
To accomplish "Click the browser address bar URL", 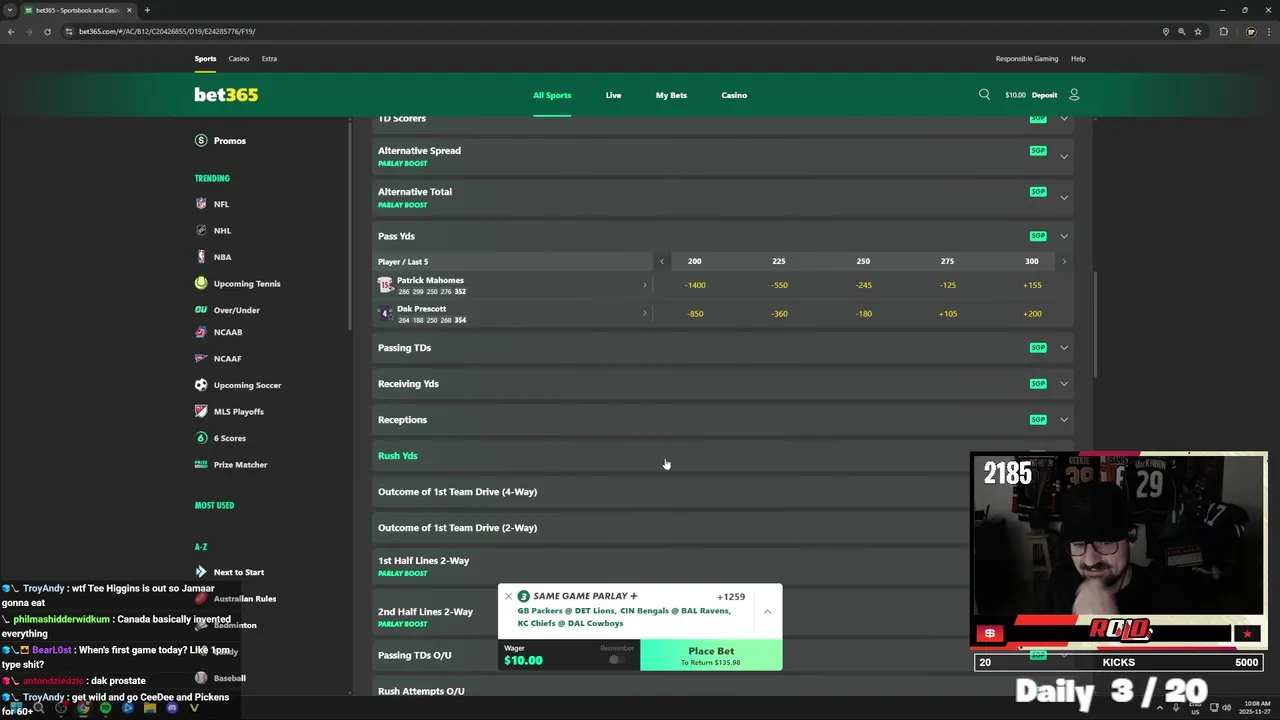I will click(x=167, y=31).
